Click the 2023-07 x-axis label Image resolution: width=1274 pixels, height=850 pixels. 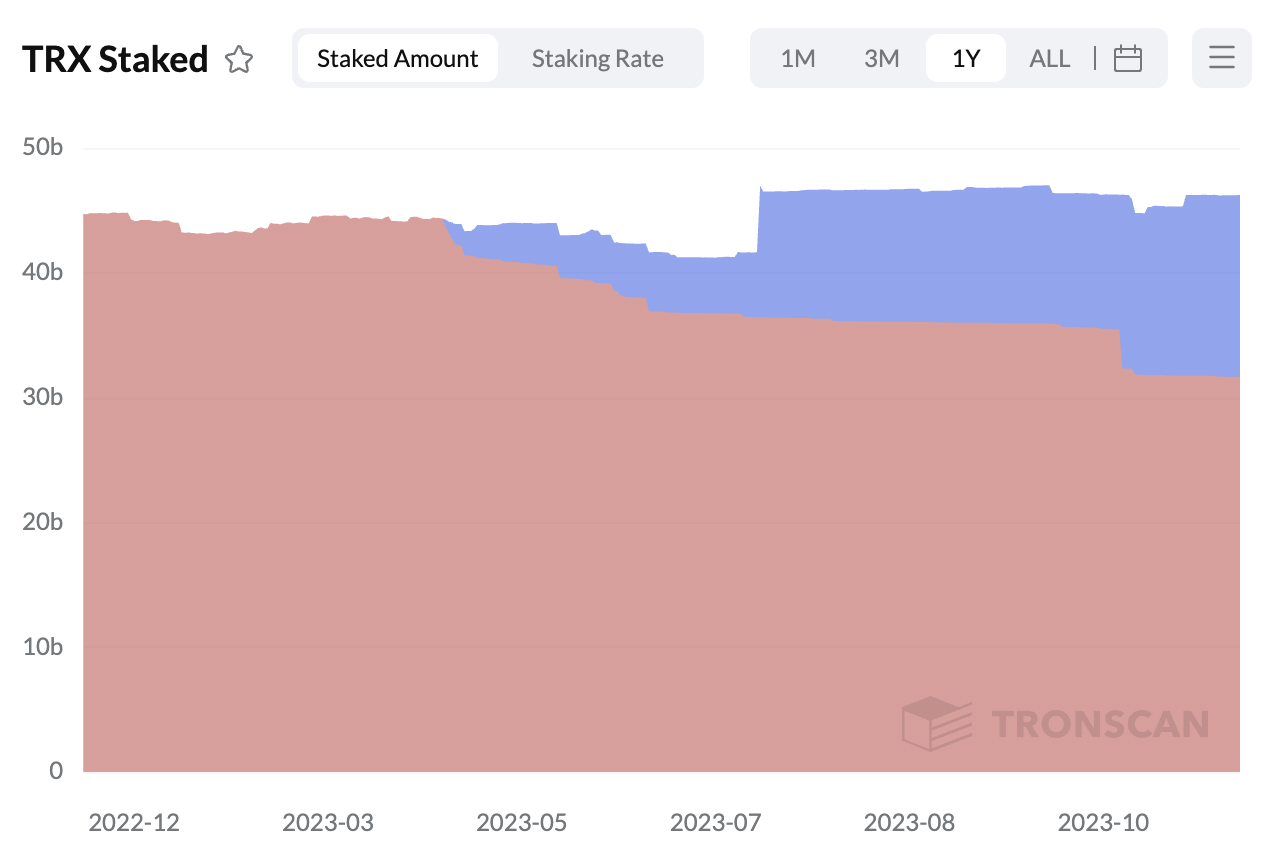tap(715, 823)
